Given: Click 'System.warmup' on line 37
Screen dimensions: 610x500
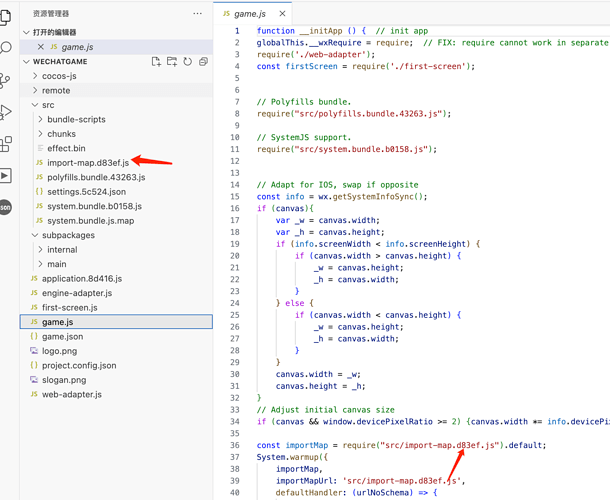Looking at the screenshot, I should tap(287, 457).
